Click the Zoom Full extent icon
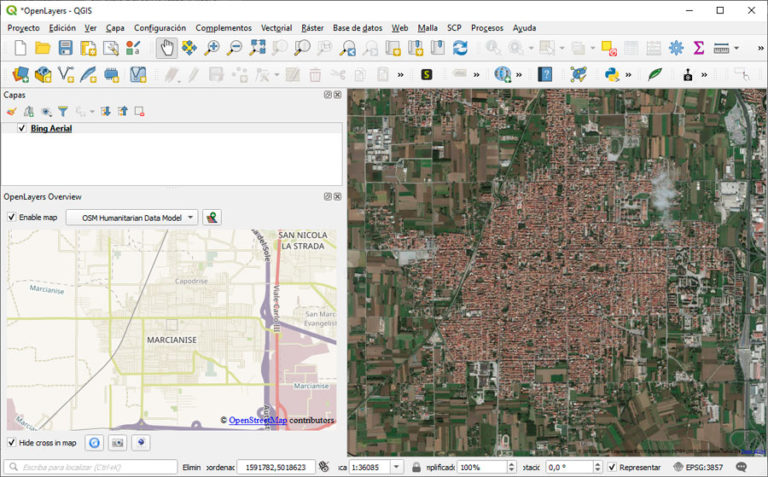This screenshot has height=477, width=768. click(257, 48)
